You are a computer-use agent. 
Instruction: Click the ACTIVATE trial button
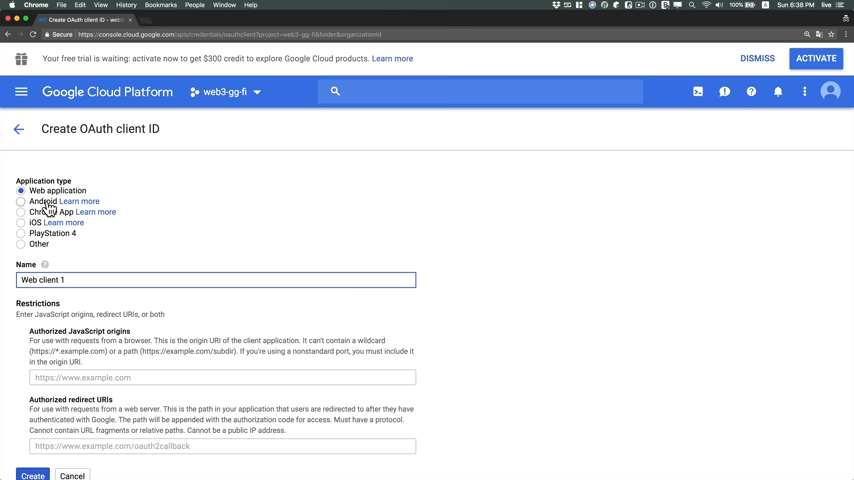pyautogui.click(x=815, y=59)
